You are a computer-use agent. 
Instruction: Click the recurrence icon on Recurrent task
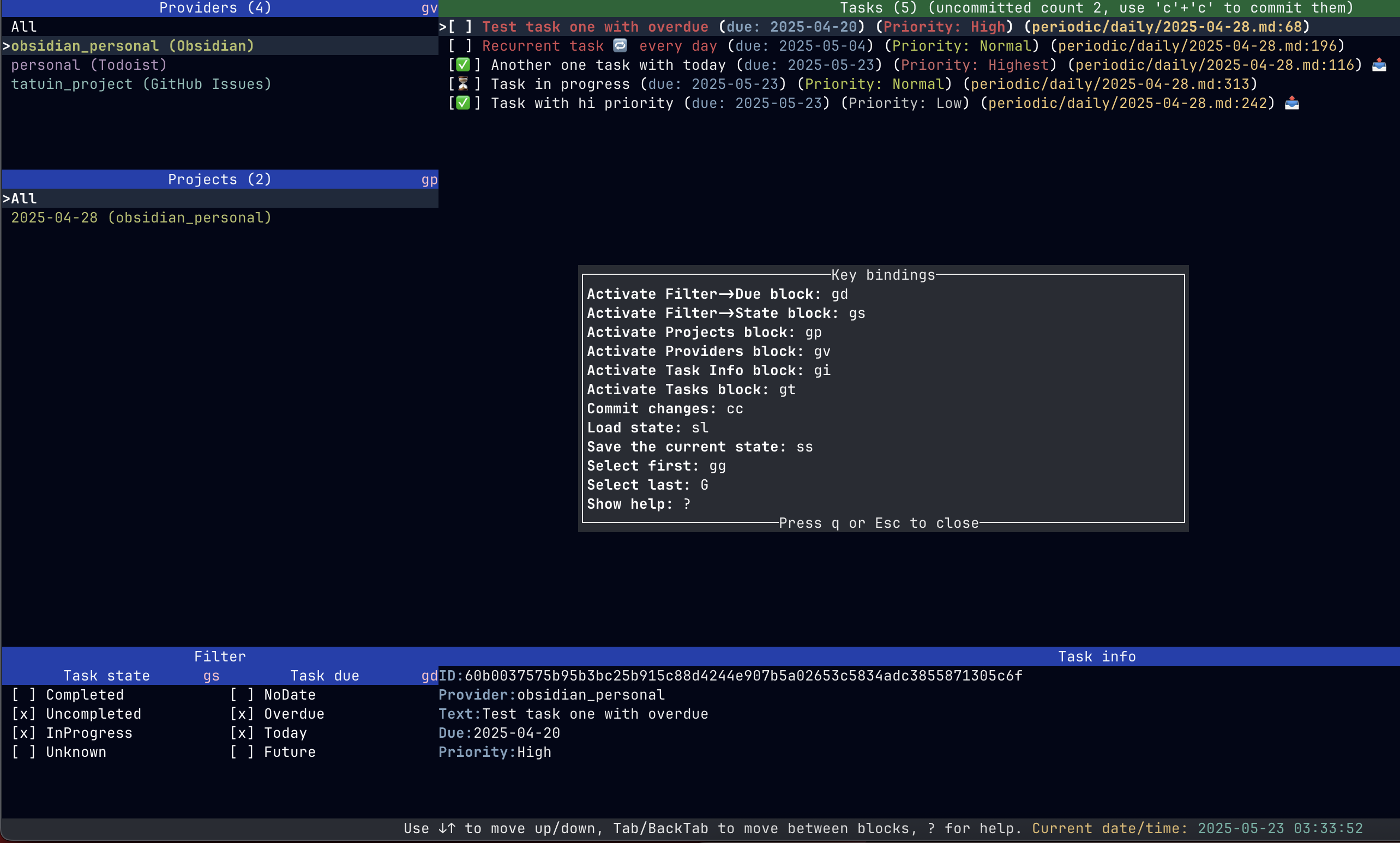620,45
